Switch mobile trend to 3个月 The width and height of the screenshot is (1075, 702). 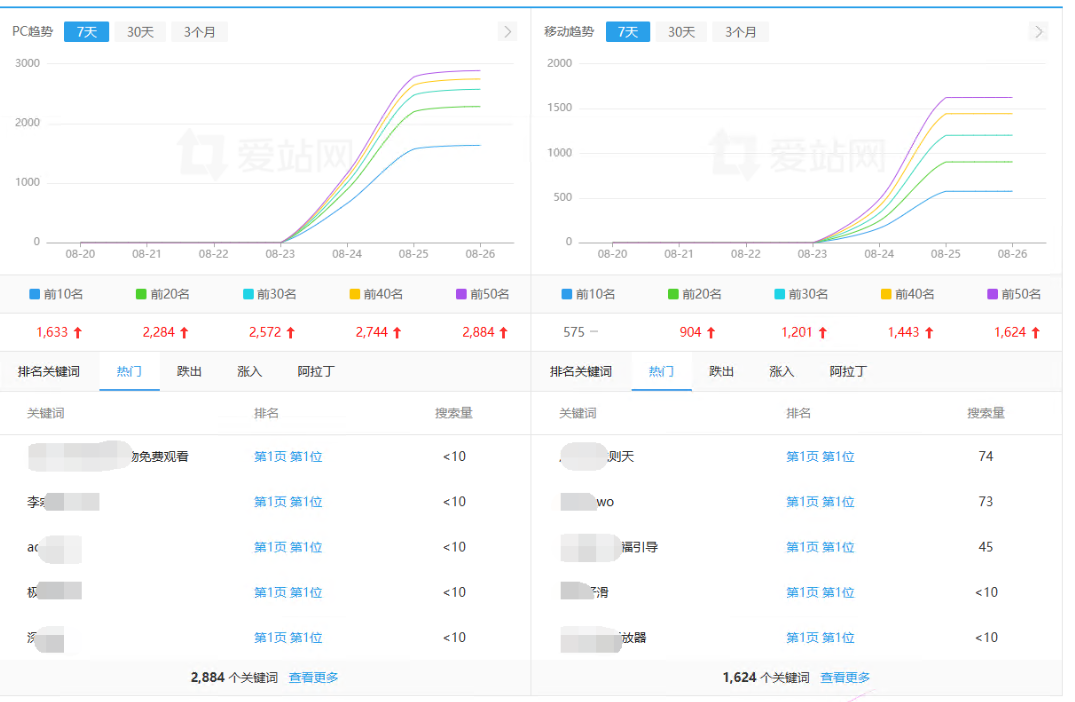point(740,32)
